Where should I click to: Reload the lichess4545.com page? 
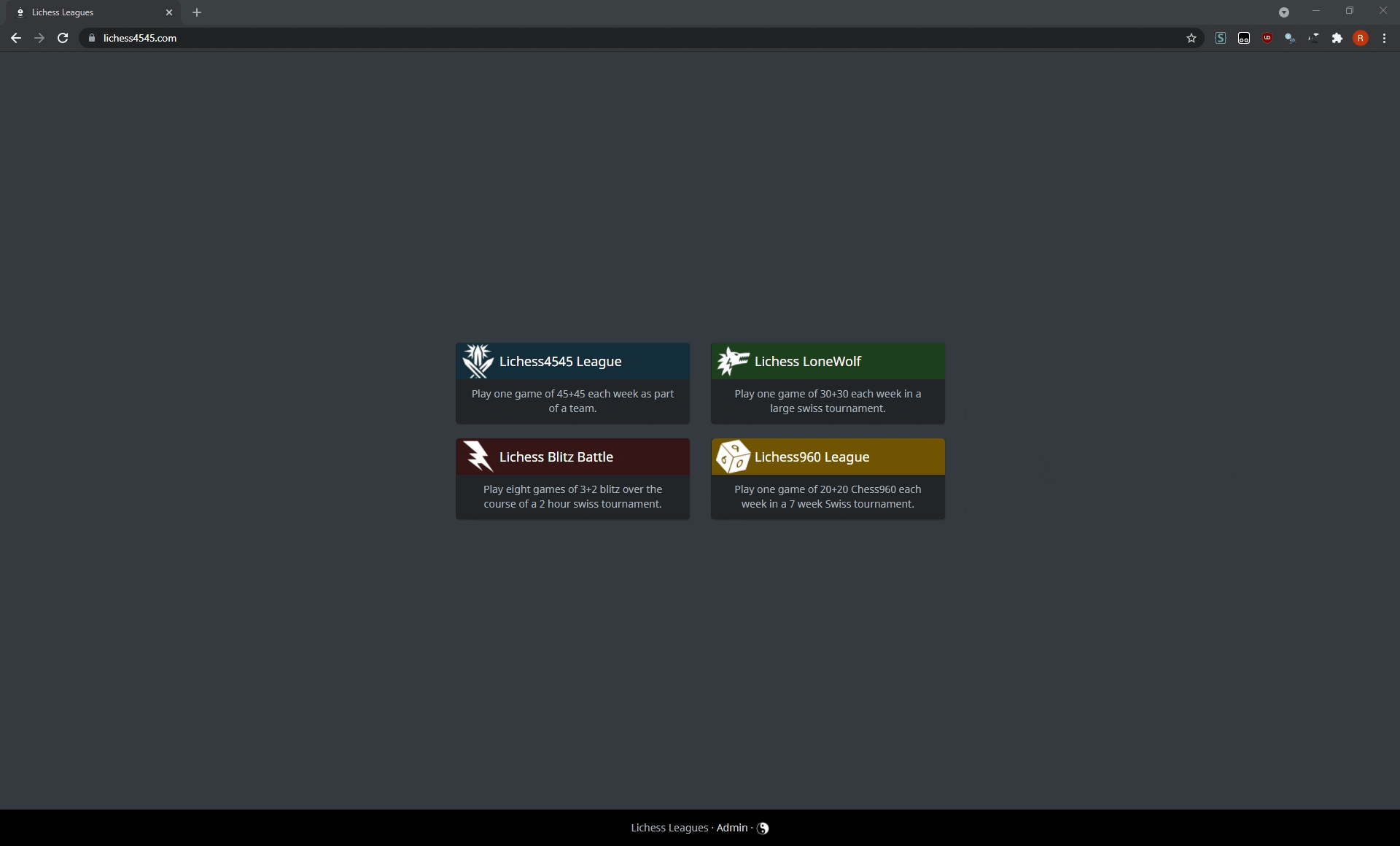(x=63, y=38)
